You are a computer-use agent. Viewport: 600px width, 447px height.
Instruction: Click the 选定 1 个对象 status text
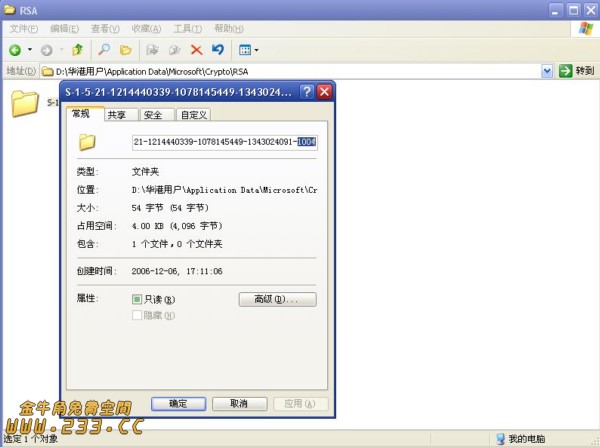point(31,439)
